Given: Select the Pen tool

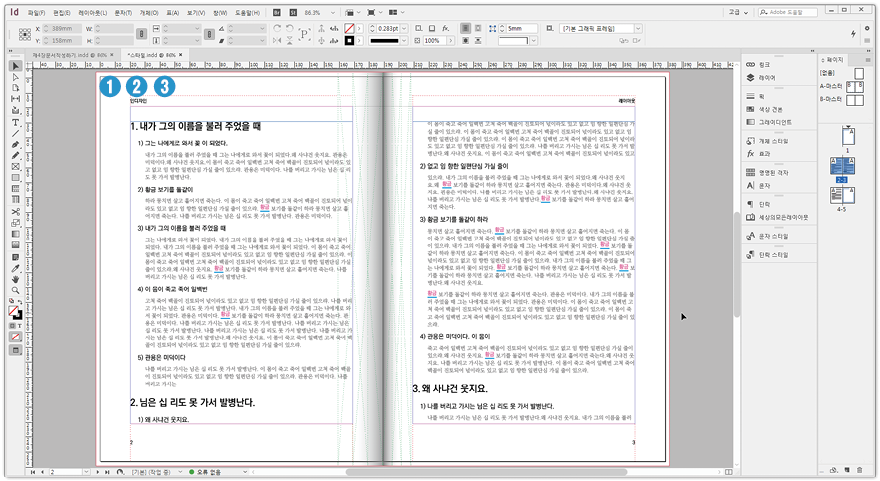Looking at the screenshot, I should pos(16,145).
